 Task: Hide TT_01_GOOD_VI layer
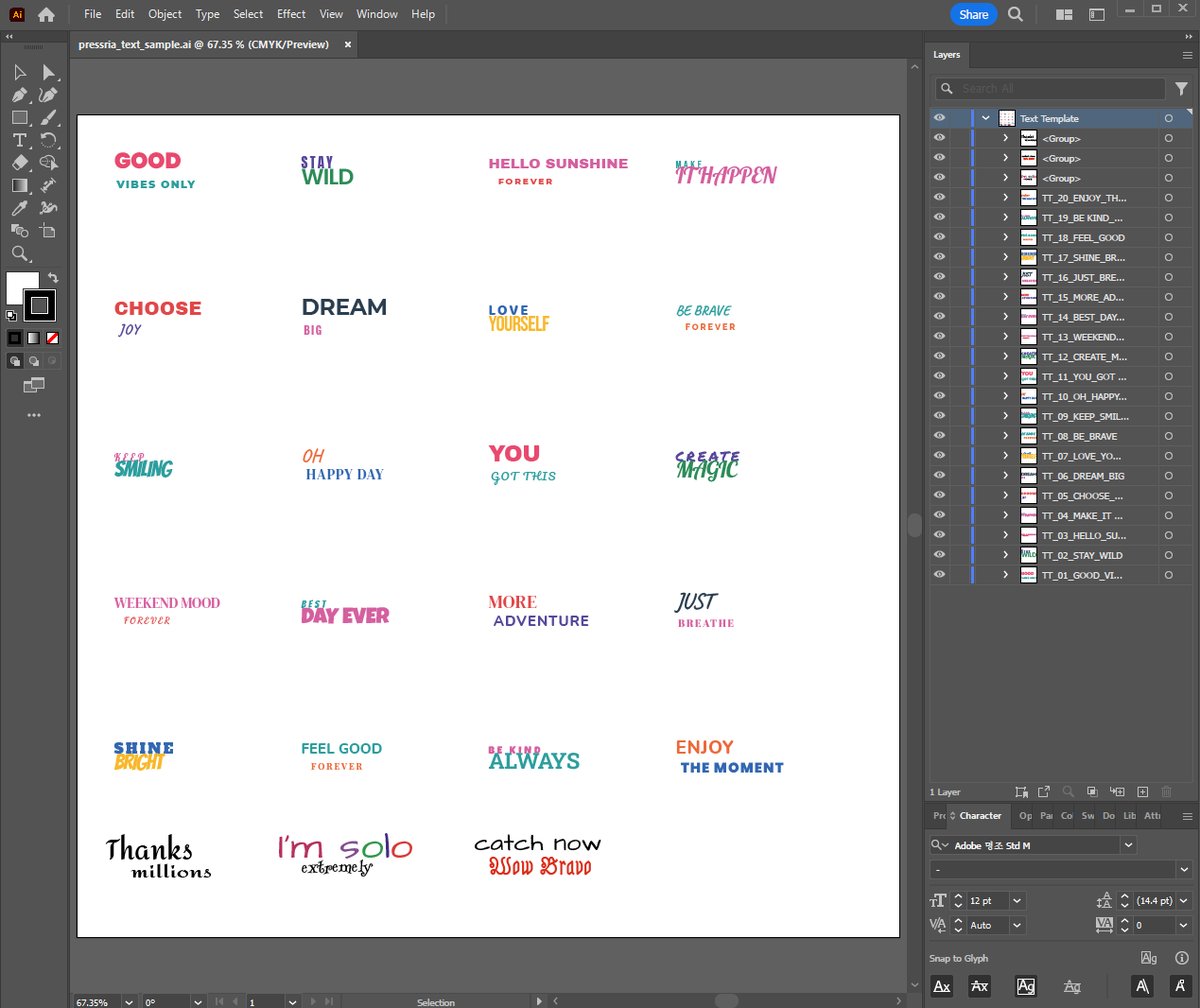pyautogui.click(x=939, y=574)
